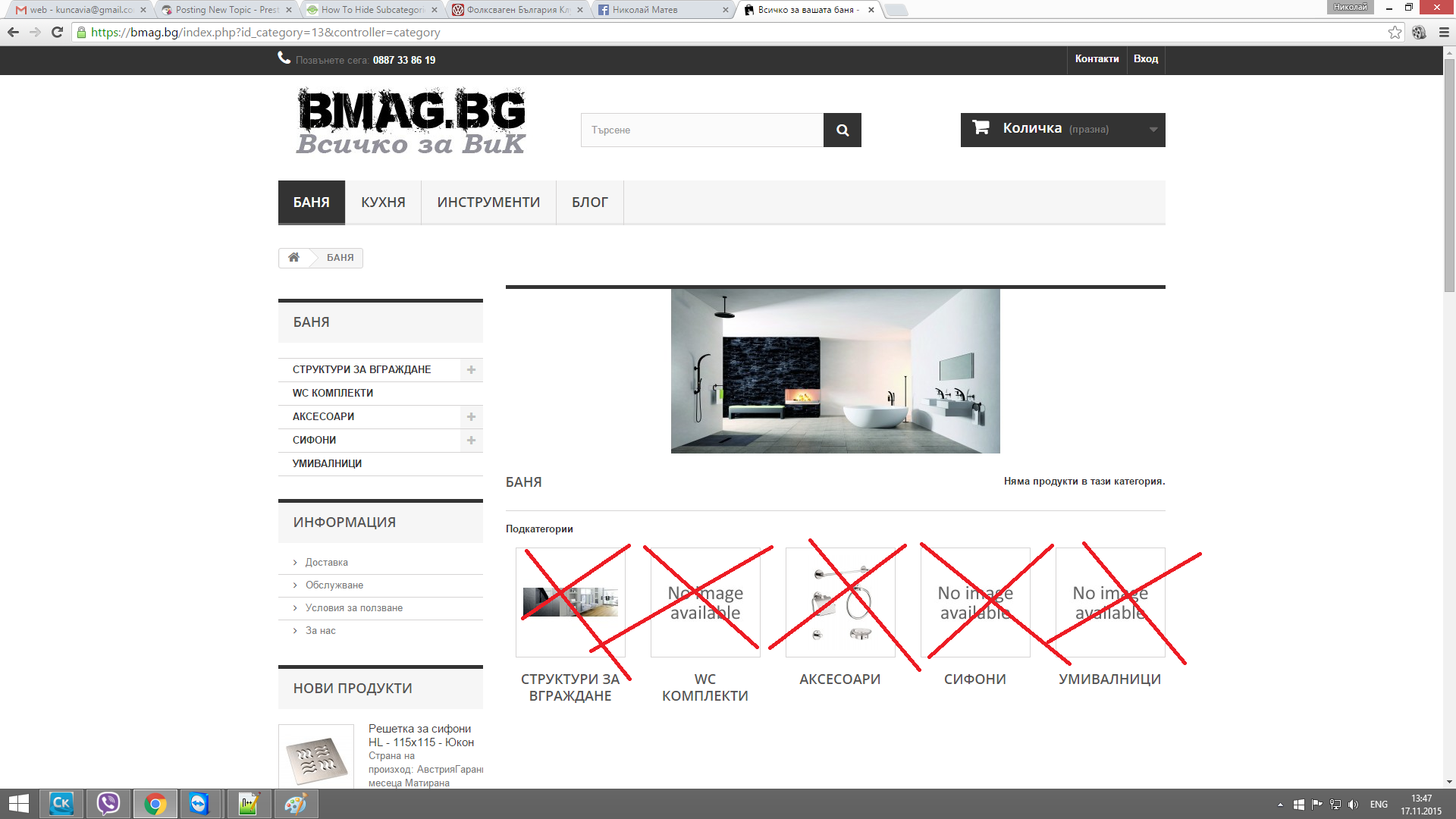Expand СТРУКТУРИ ЗА ВГРАЖДАНЕ with the plus
1456x819 pixels.
coord(471,370)
